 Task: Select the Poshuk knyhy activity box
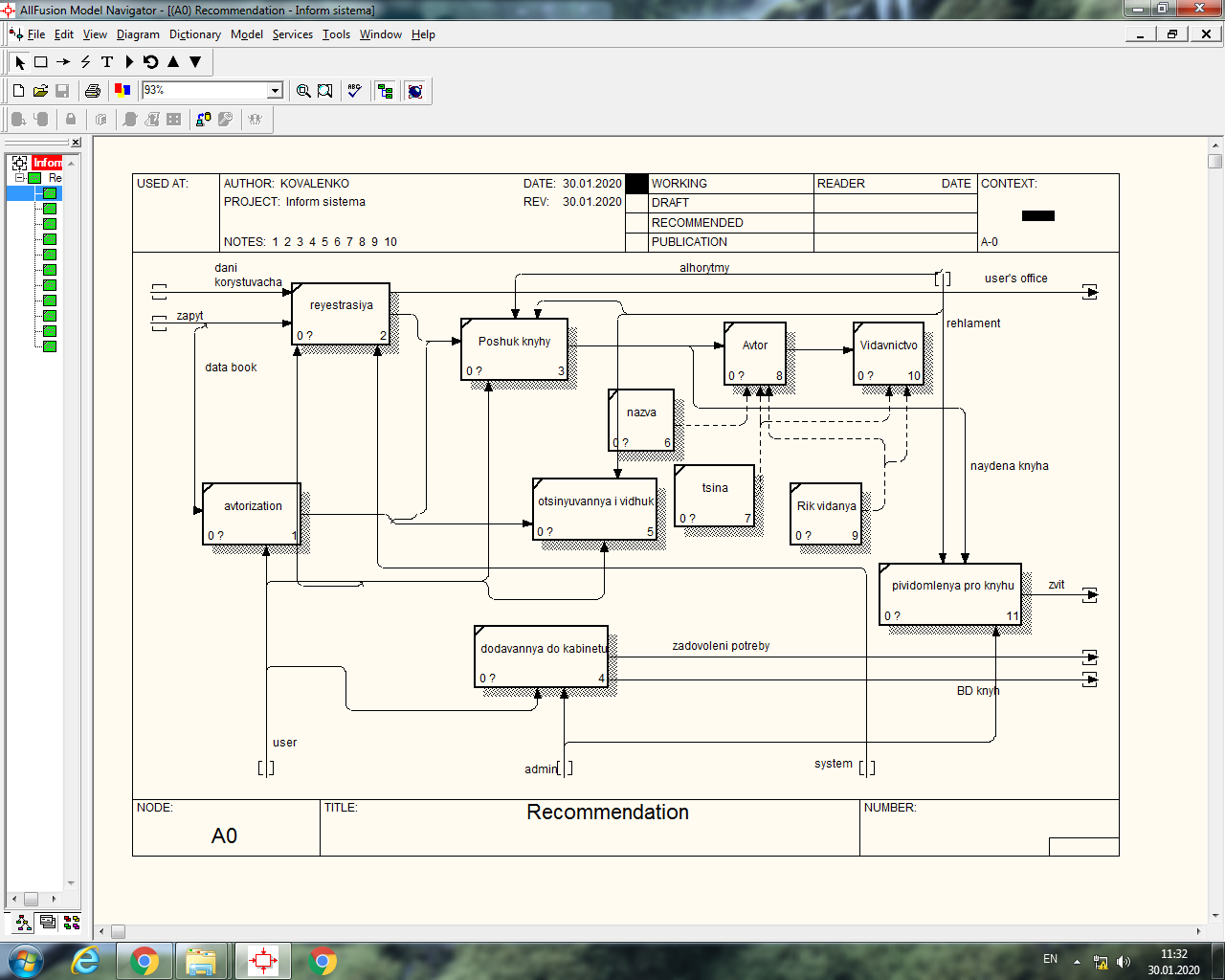[515, 349]
